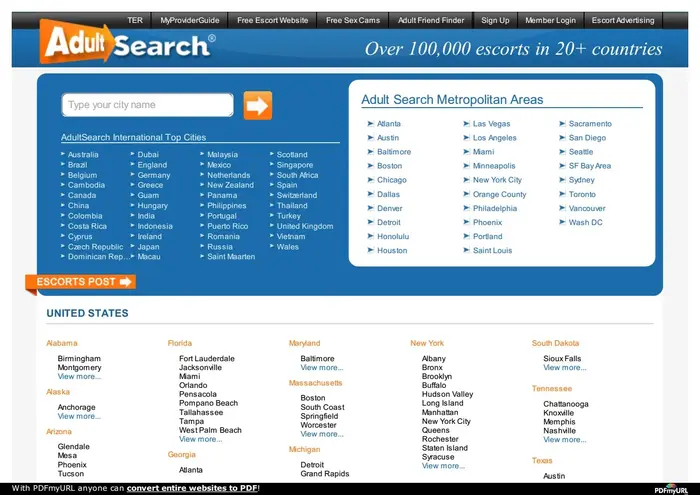
Task: Open West Palm Beach city link
Action: click(210, 430)
